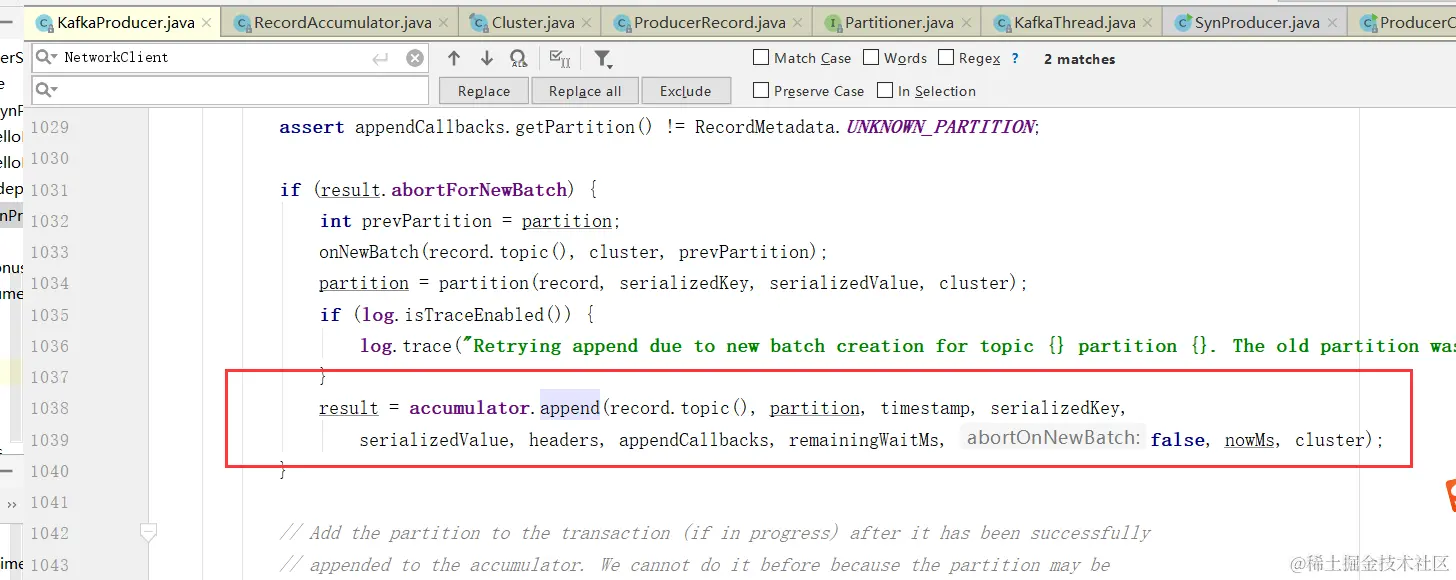Click the Partitioner.java interface file icon
1456x580 pixels.
coord(833,23)
